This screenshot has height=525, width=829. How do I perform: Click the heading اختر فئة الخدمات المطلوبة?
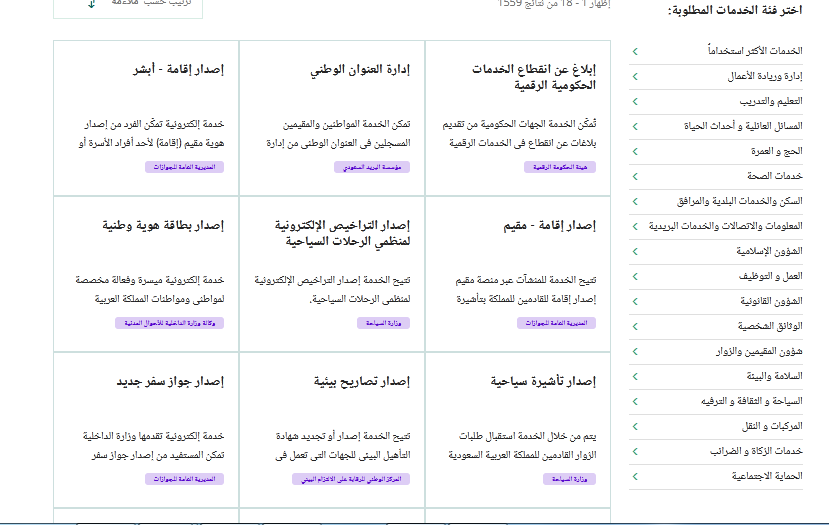click(x=735, y=10)
